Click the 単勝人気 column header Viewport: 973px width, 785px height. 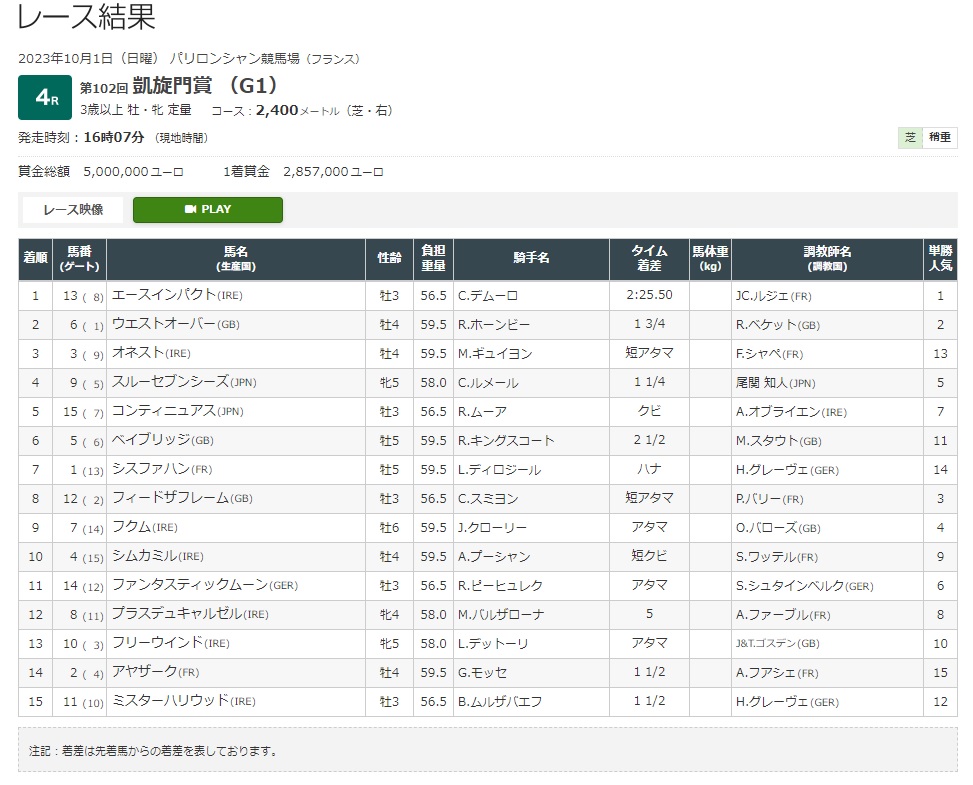pyautogui.click(x=940, y=259)
